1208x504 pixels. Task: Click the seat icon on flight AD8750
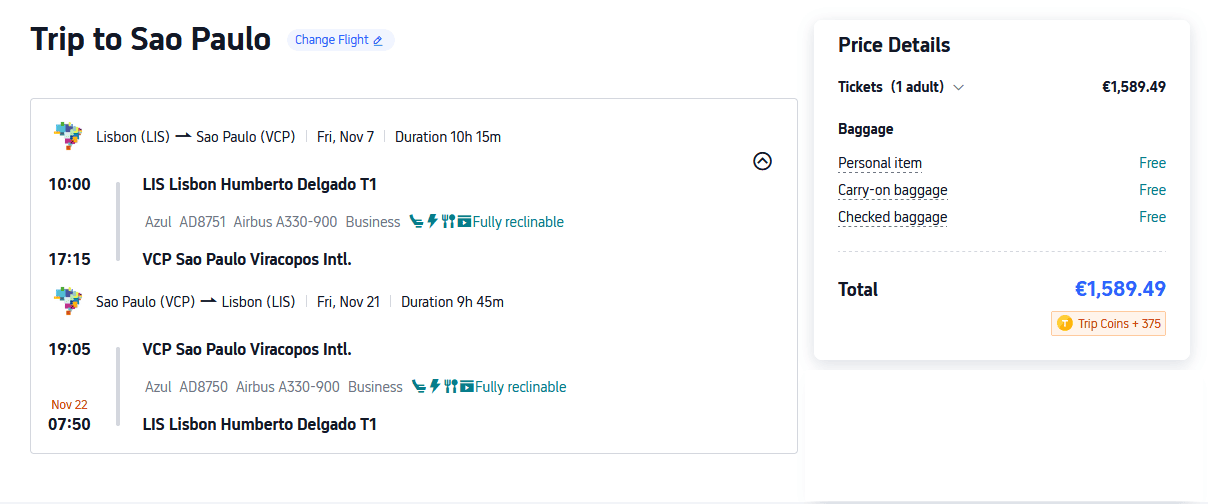419,387
